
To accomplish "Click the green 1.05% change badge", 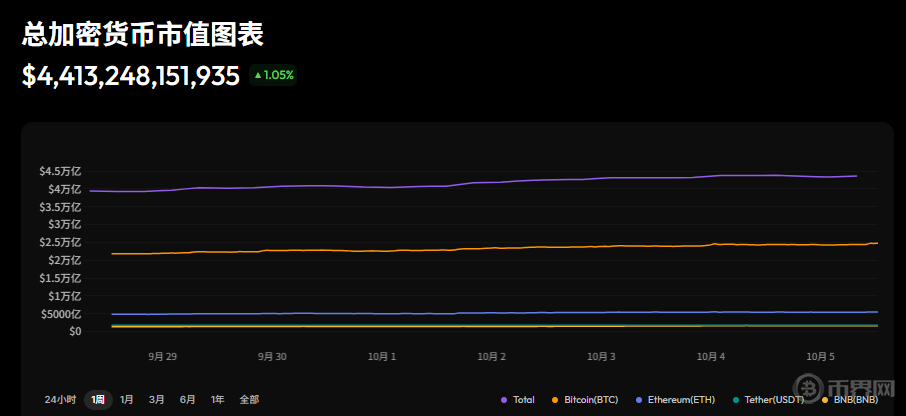I will [x=273, y=75].
